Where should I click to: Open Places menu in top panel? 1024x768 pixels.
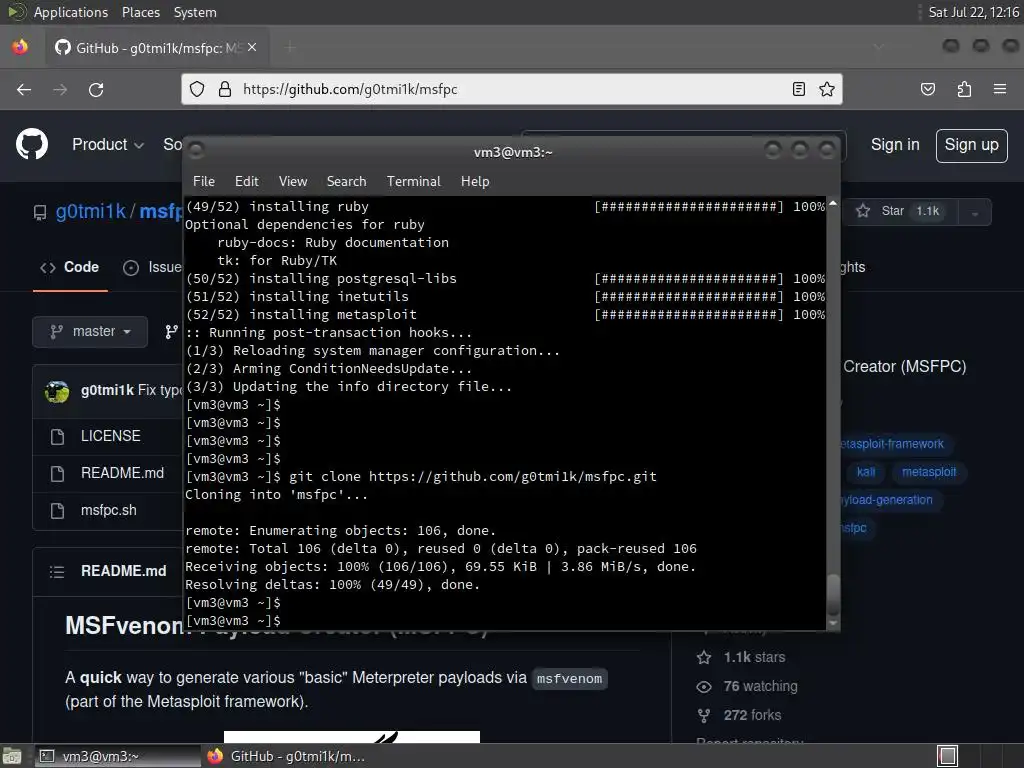[140, 12]
